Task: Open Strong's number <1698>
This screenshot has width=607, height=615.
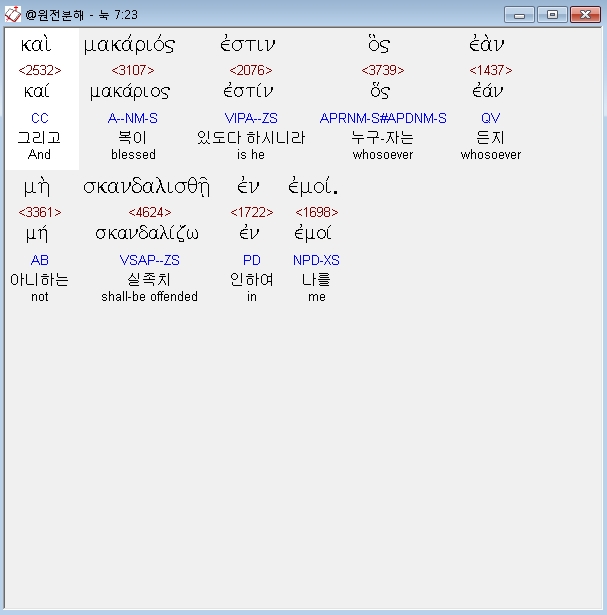Action: (x=316, y=212)
